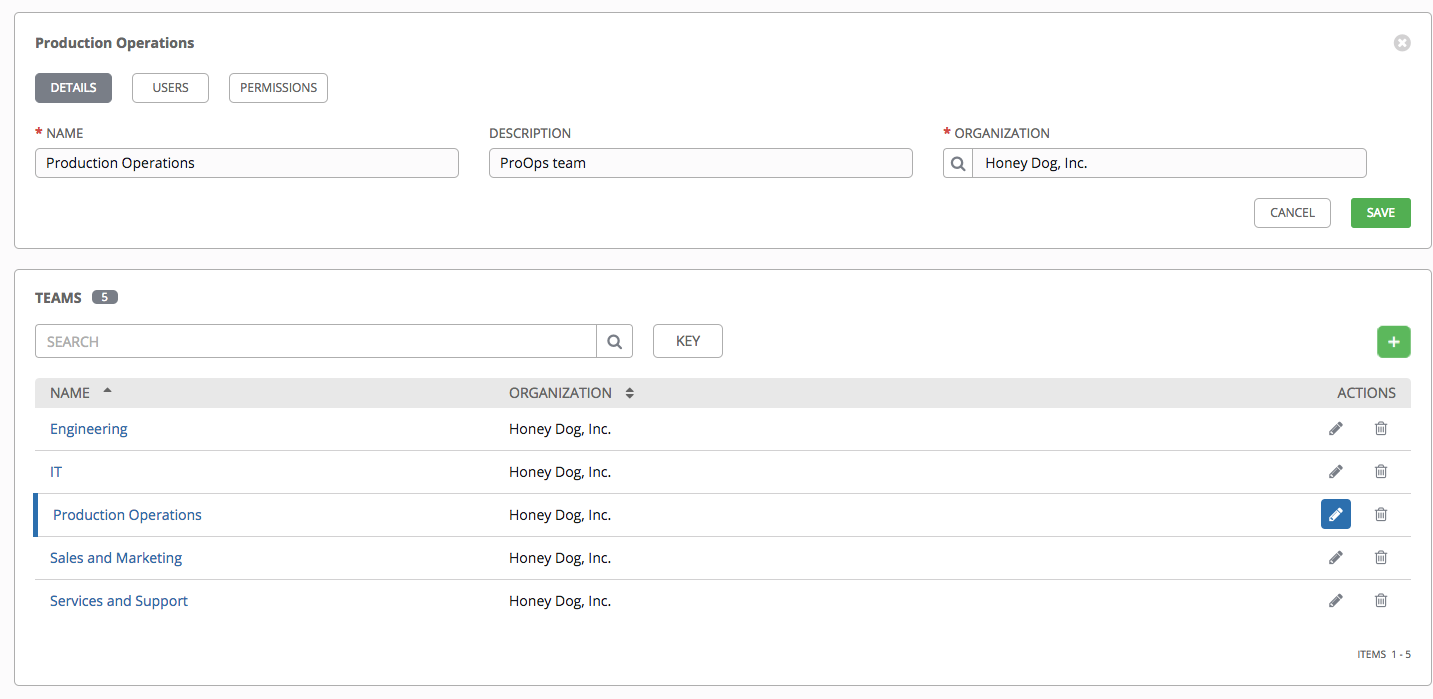Click the trash icon for Production Operations
Image resolution: width=1433 pixels, height=699 pixels.
click(1380, 515)
